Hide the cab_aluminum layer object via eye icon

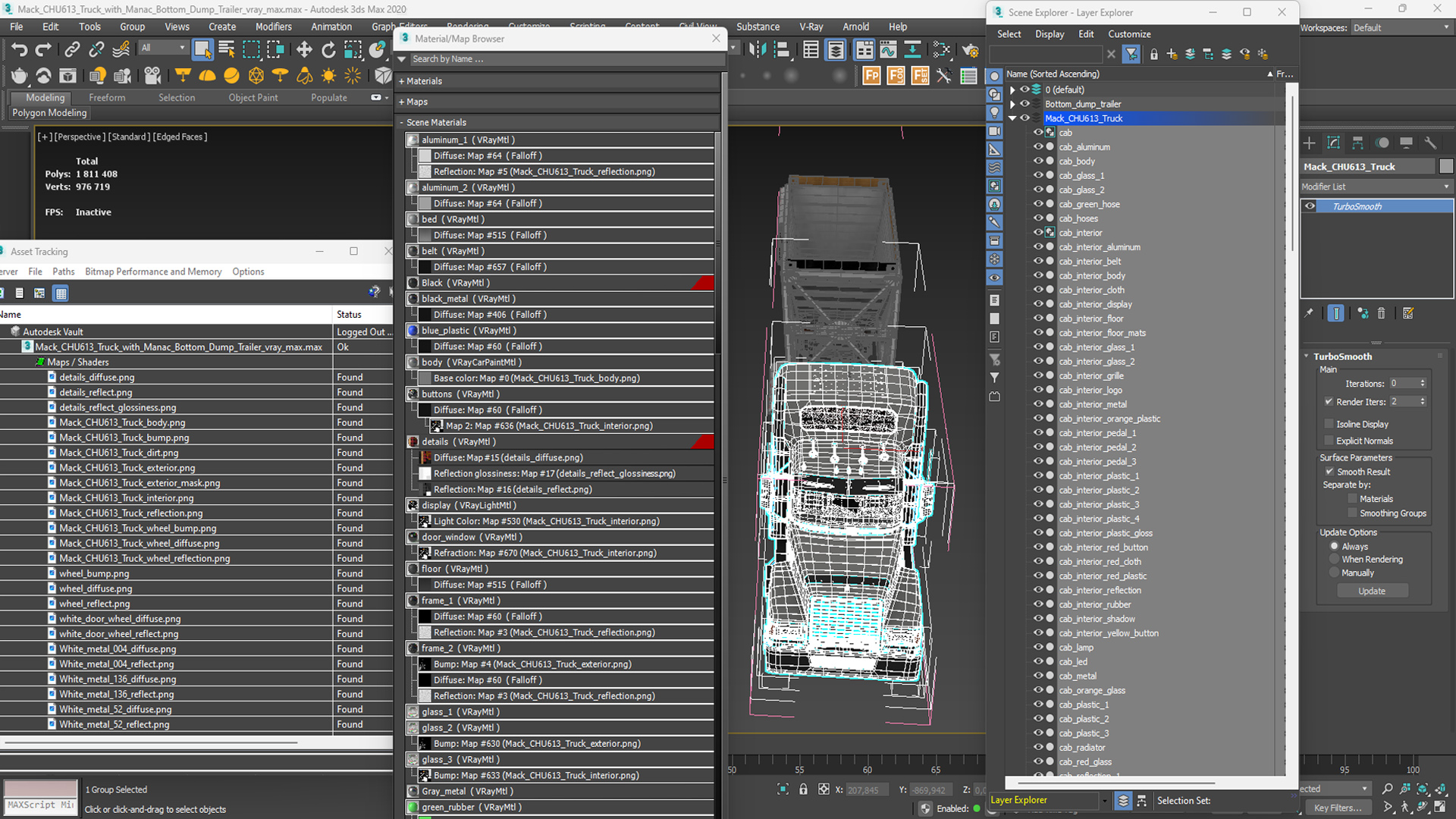tap(1038, 146)
